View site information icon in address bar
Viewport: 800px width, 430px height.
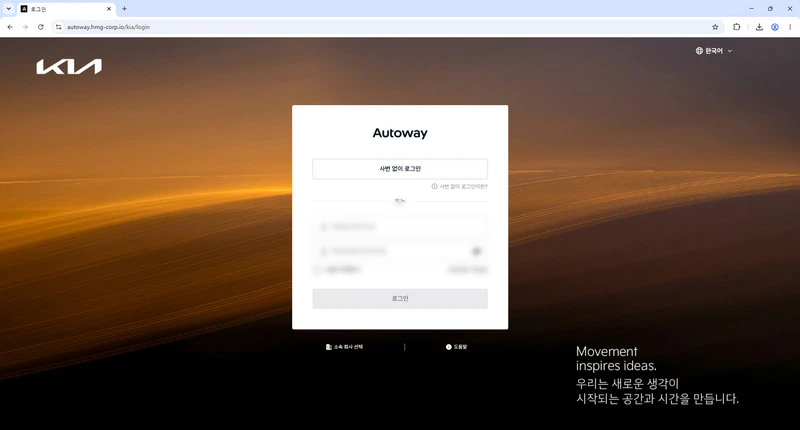tap(59, 27)
